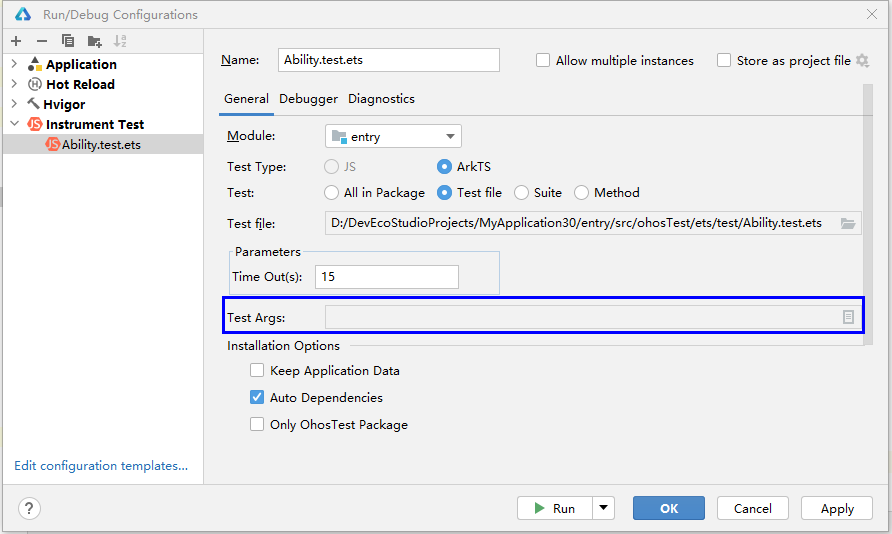Click the Add New Configuration plus icon

tap(16, 41)
